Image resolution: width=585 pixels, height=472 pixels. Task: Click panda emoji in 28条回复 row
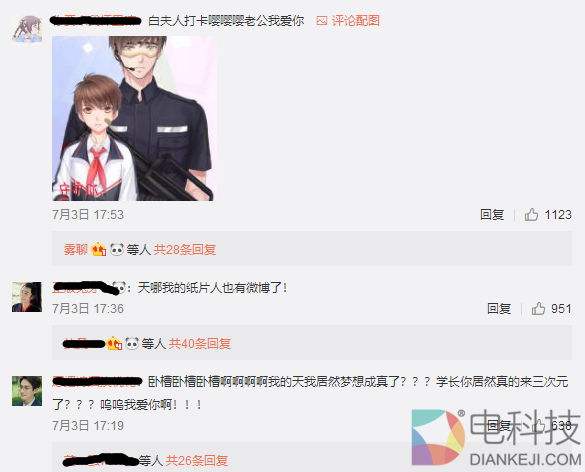pyautogui.click(x=117, y=249)
